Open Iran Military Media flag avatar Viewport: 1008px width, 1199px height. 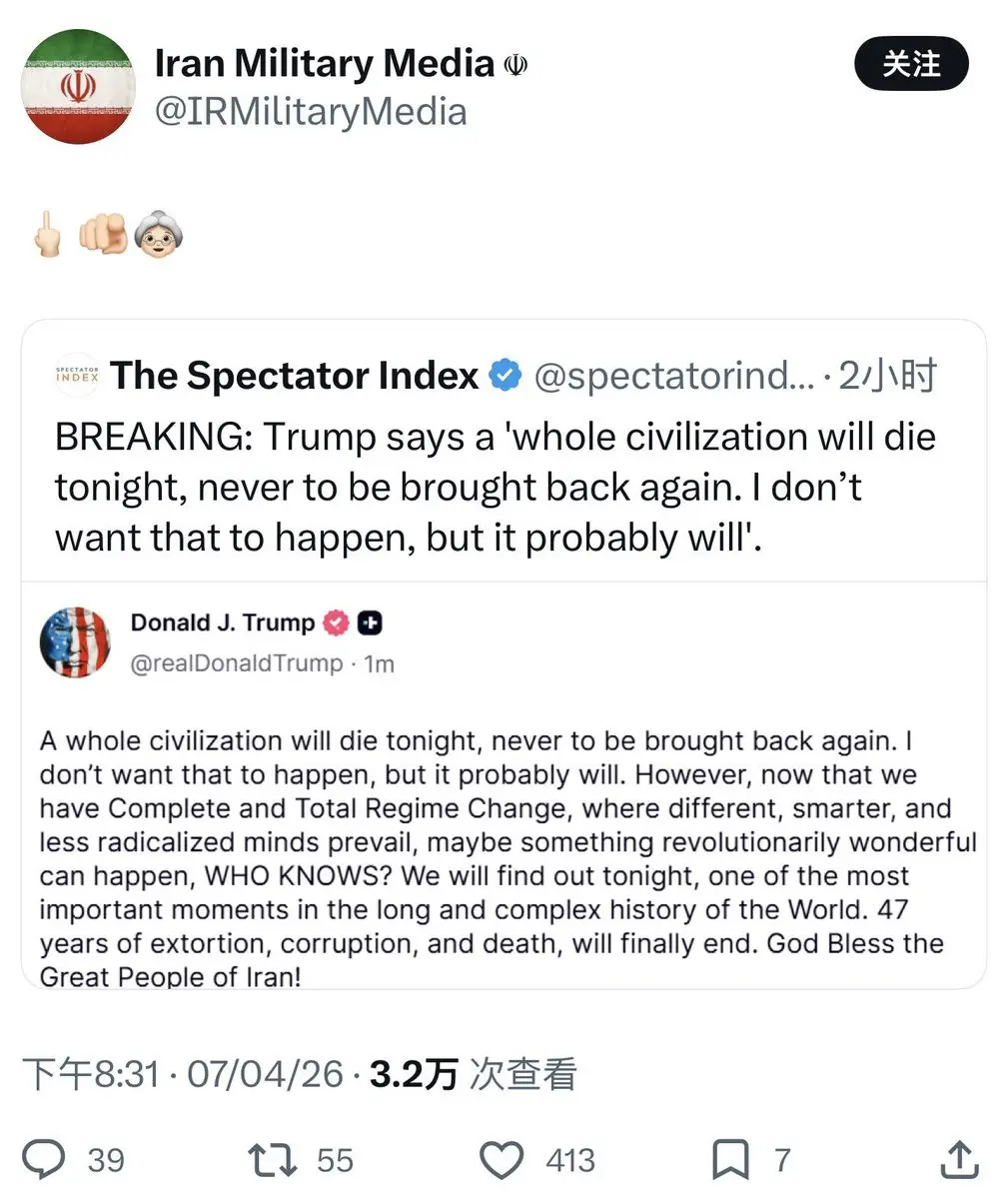click(x=79, y=87)
